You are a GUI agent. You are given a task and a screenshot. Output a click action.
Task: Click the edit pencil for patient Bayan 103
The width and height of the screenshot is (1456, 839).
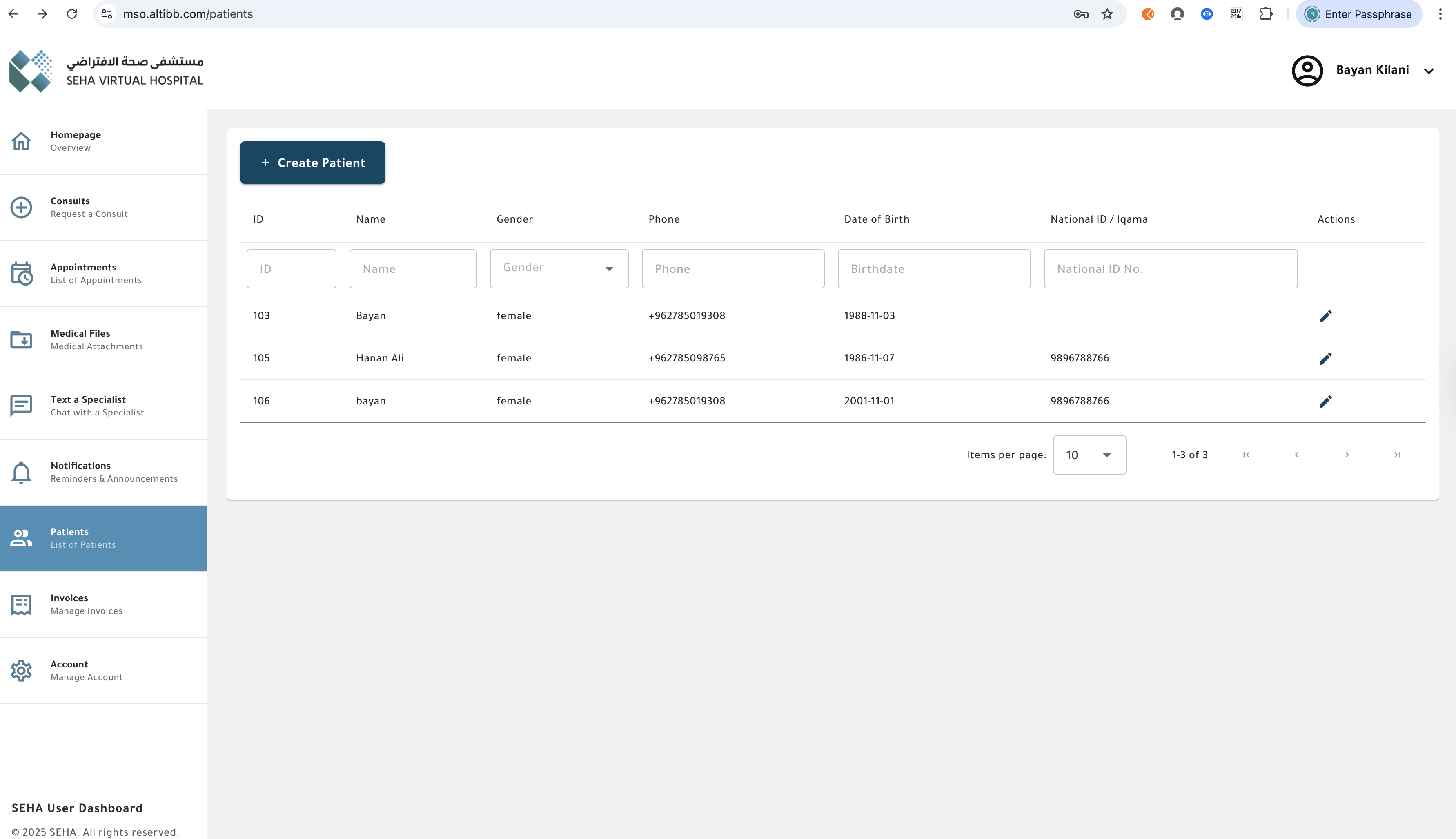tap(1325, 316)
